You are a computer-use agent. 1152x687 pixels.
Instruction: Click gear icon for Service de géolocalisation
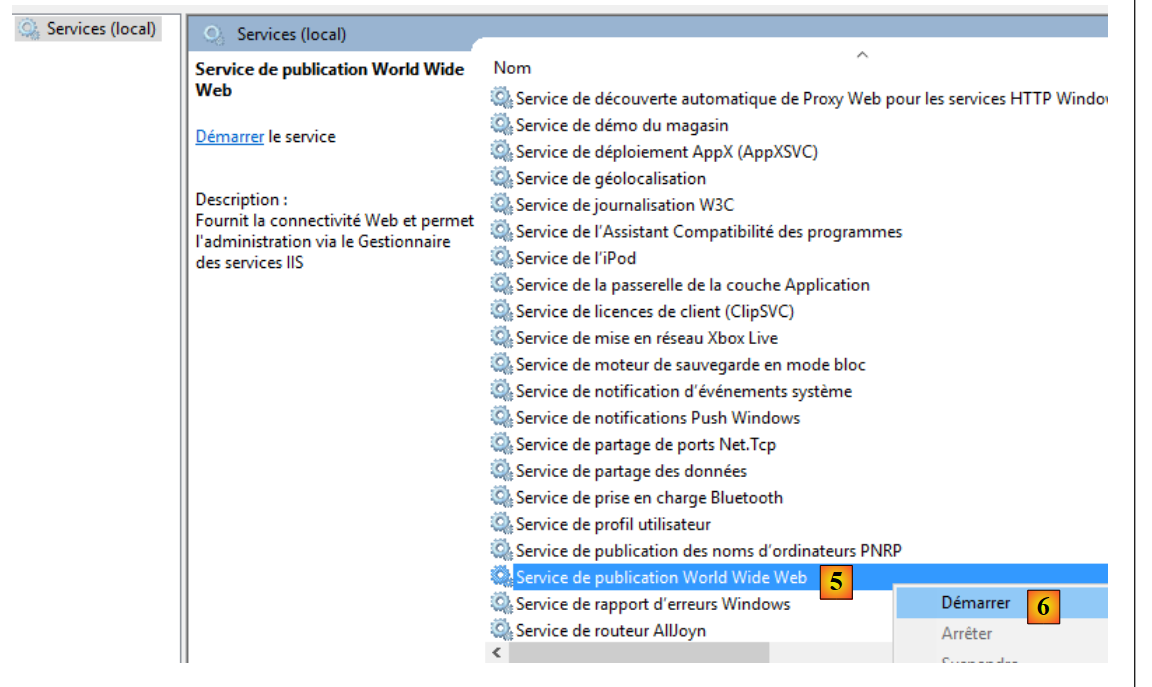pos(500,178)
